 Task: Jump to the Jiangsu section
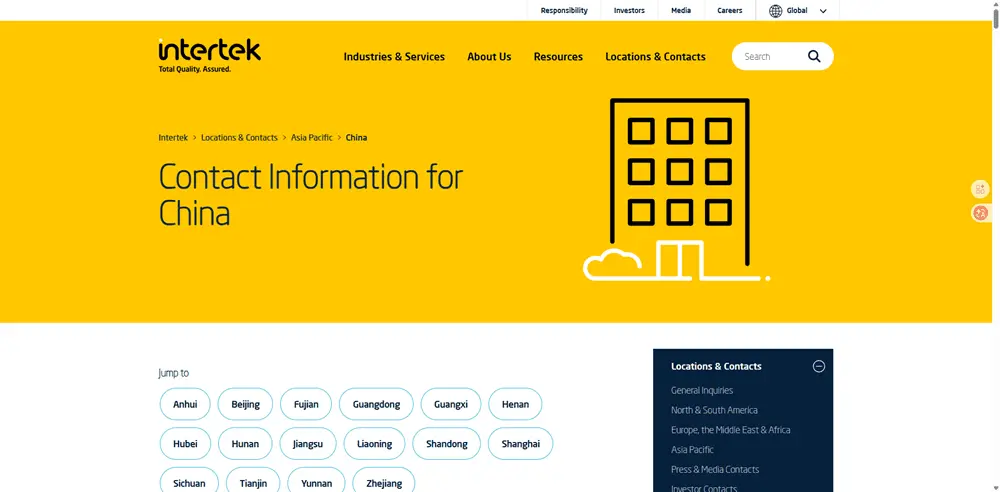(x=308, y=444)
